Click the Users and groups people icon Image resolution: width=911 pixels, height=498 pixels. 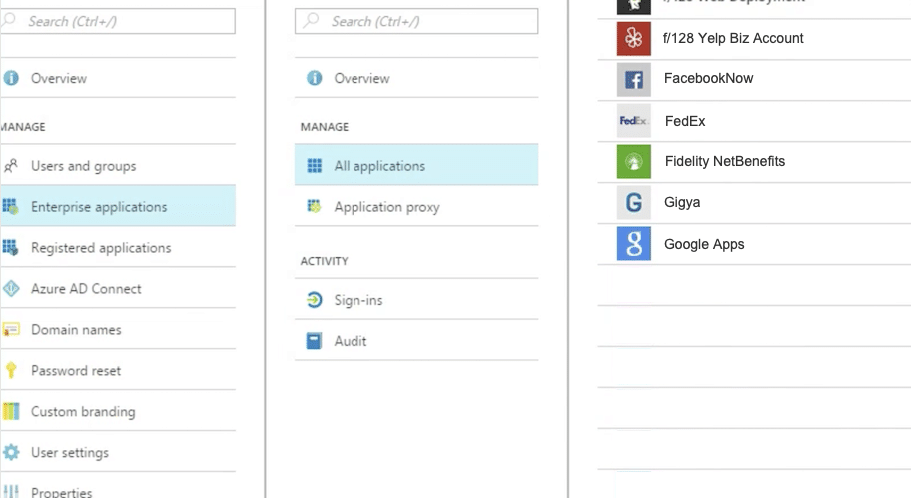pyautogui.click(x=10, y=166)
